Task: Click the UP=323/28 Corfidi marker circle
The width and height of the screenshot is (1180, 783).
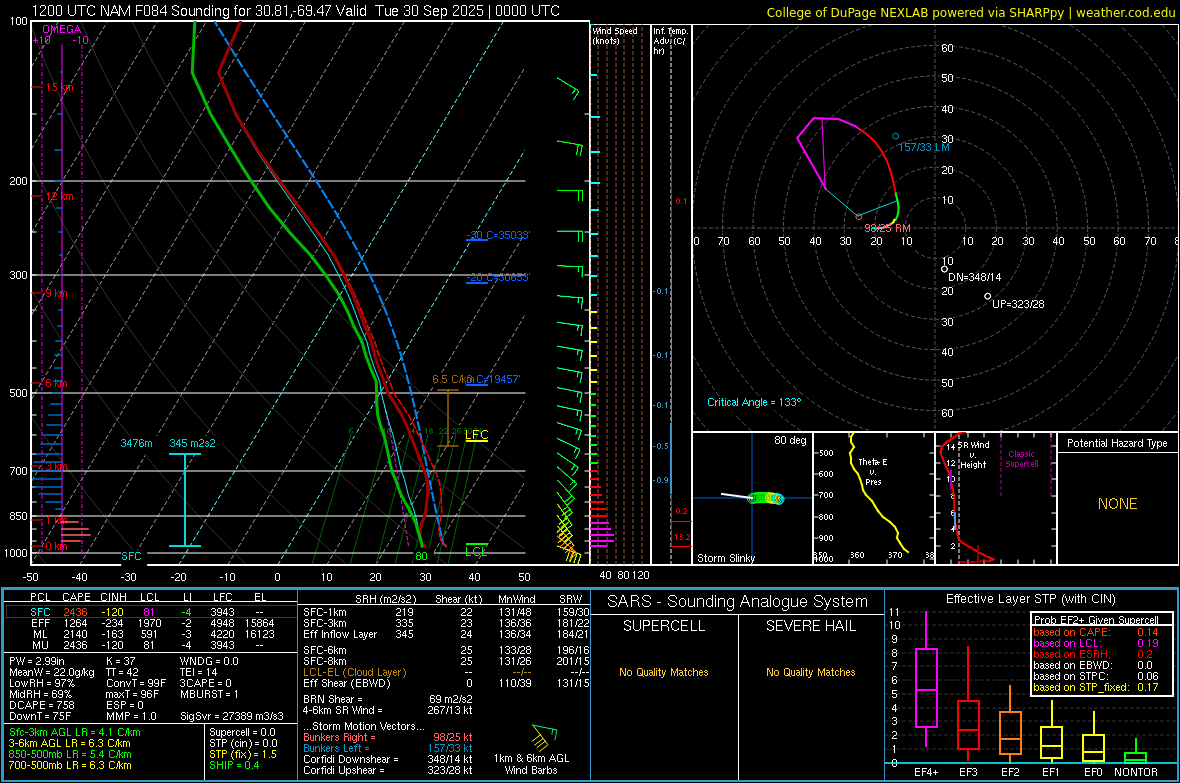Action: point(987,297)
